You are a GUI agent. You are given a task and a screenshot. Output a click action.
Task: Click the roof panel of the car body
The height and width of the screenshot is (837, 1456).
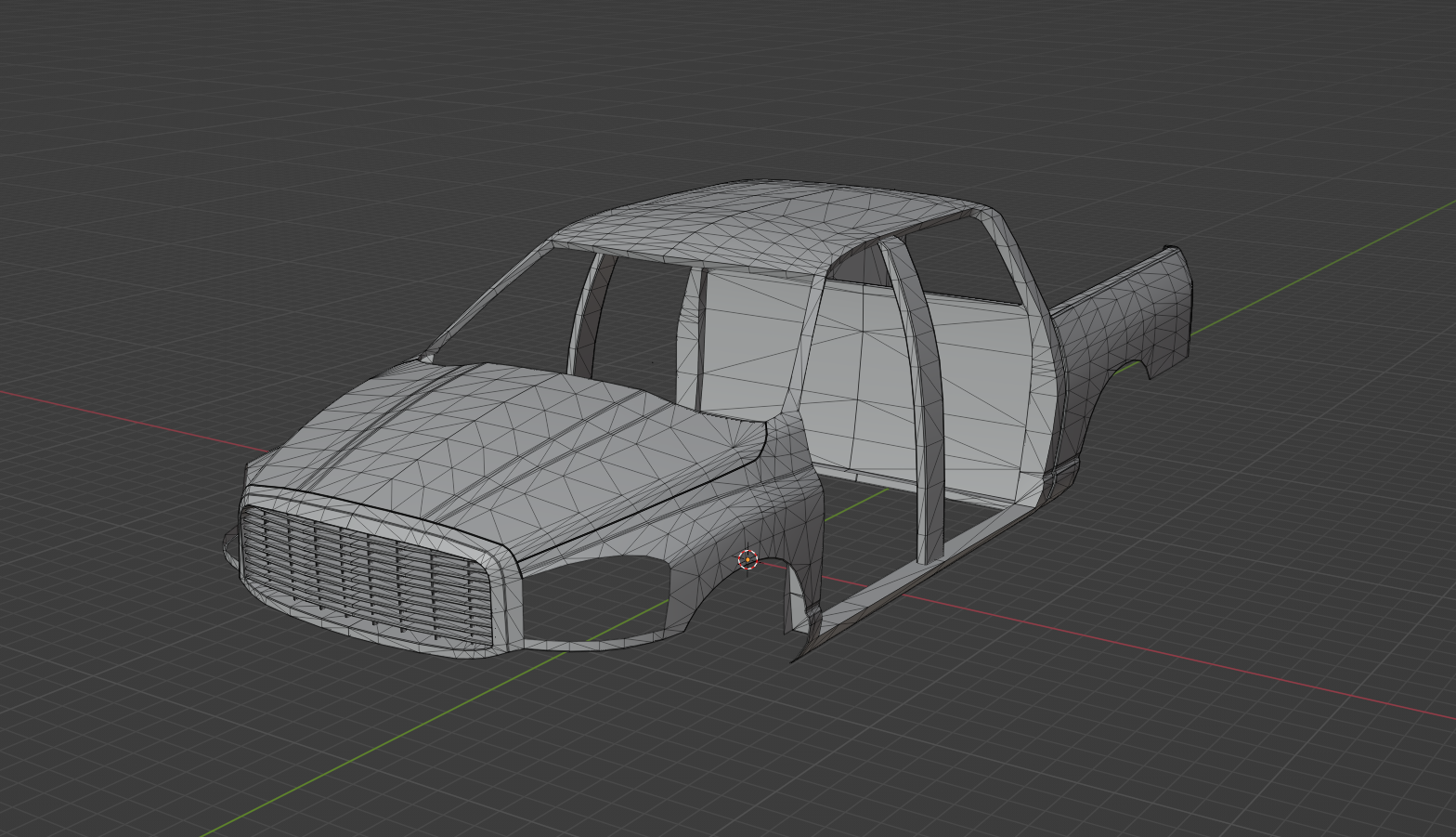(771, 226)
